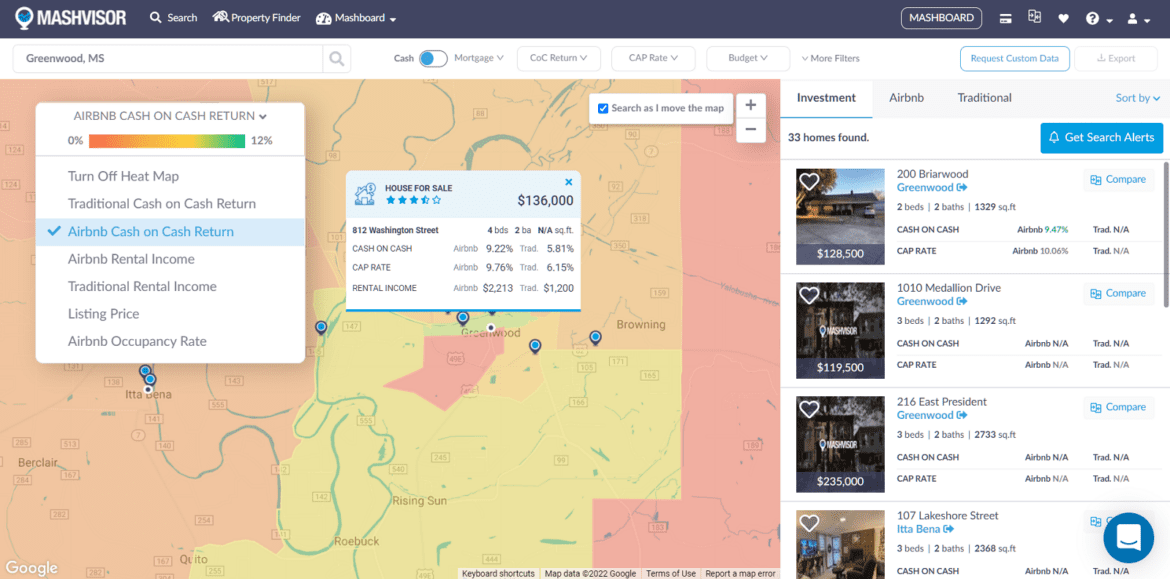Click the Greenwood, MS search field
The width and height of the screenshot is (1170, 579).
coord(167,59)
